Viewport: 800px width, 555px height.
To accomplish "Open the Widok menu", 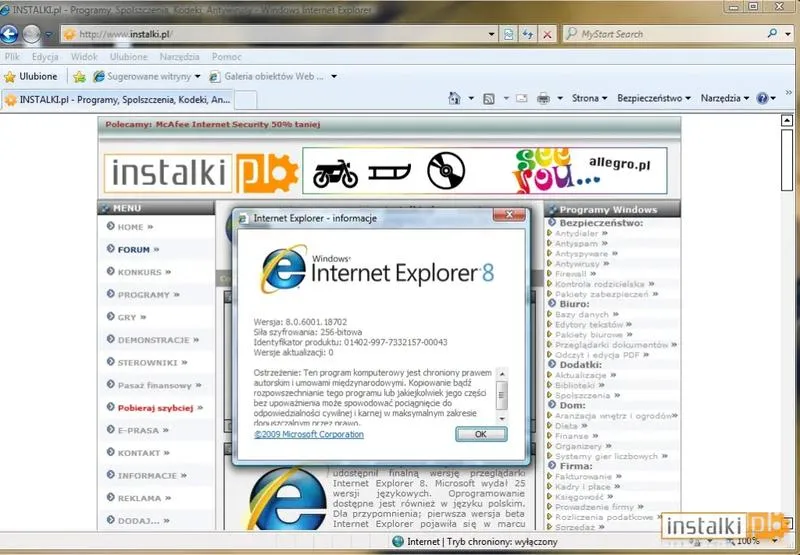I will (x=84, y=57).
